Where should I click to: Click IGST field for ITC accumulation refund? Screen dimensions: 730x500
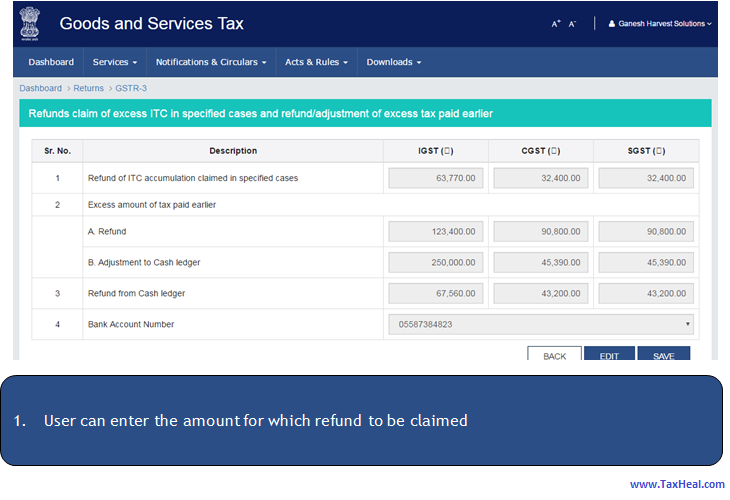436,178
